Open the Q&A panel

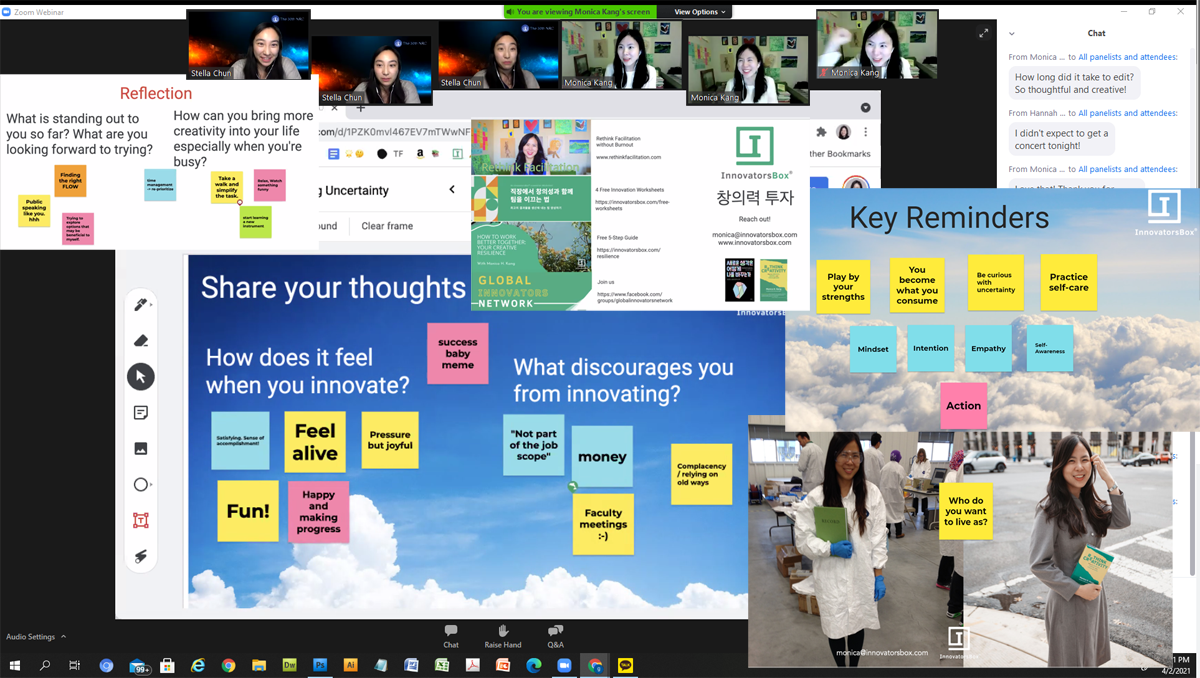coord(555,636)
